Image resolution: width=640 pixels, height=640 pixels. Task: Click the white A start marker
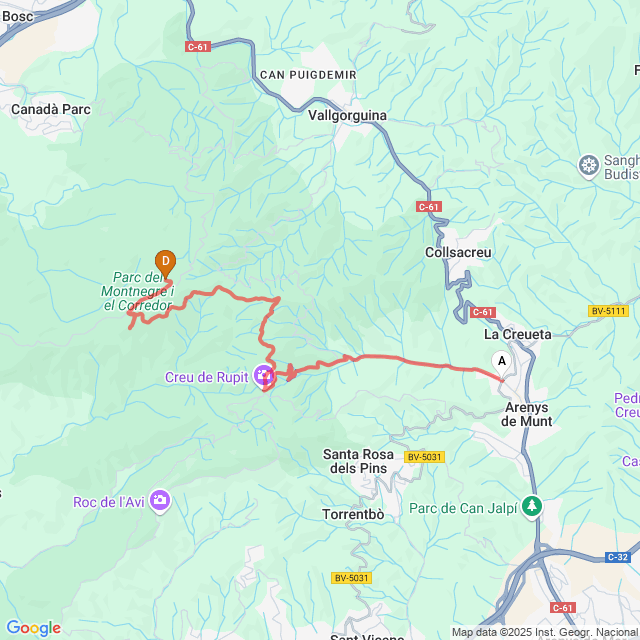click(x=502, y=363)
